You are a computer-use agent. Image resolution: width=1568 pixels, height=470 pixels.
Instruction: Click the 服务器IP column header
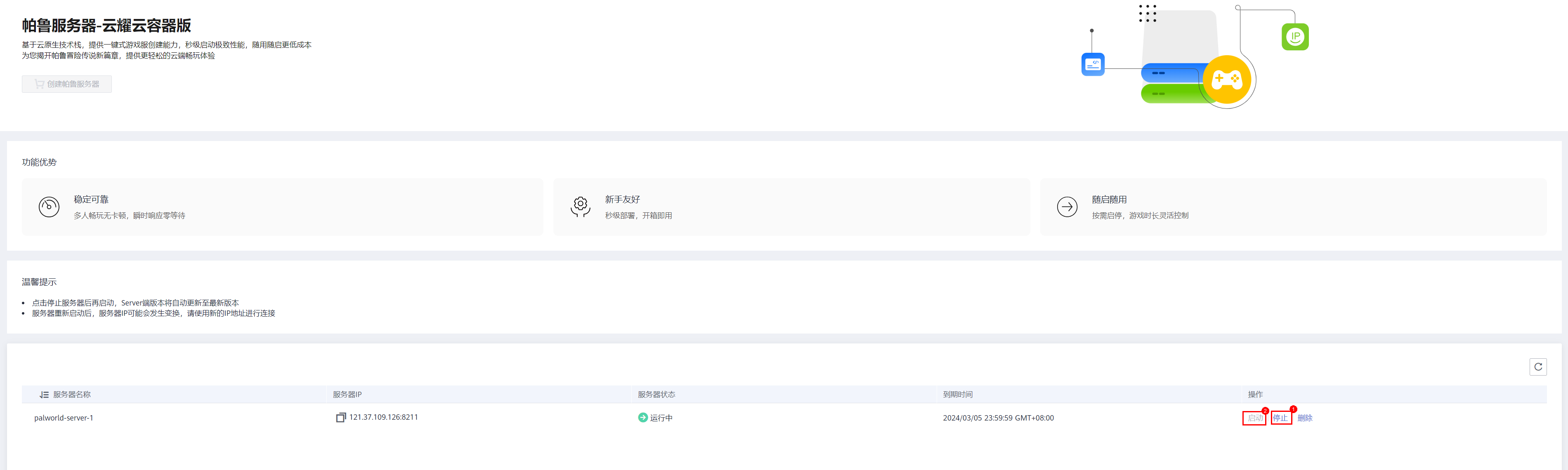[347, 395]
